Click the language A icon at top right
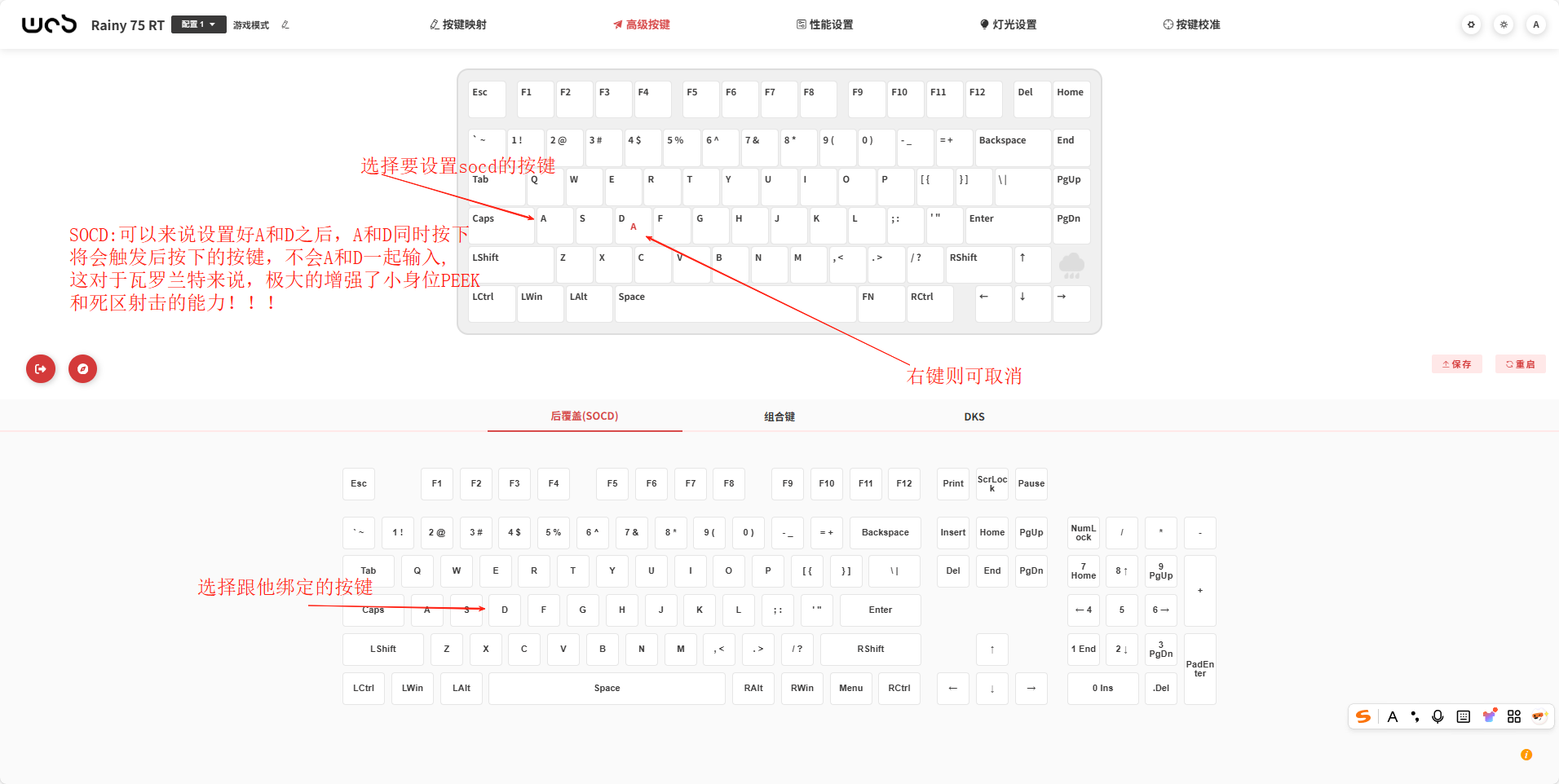1559x784 pixels. tap(1536, 24)
